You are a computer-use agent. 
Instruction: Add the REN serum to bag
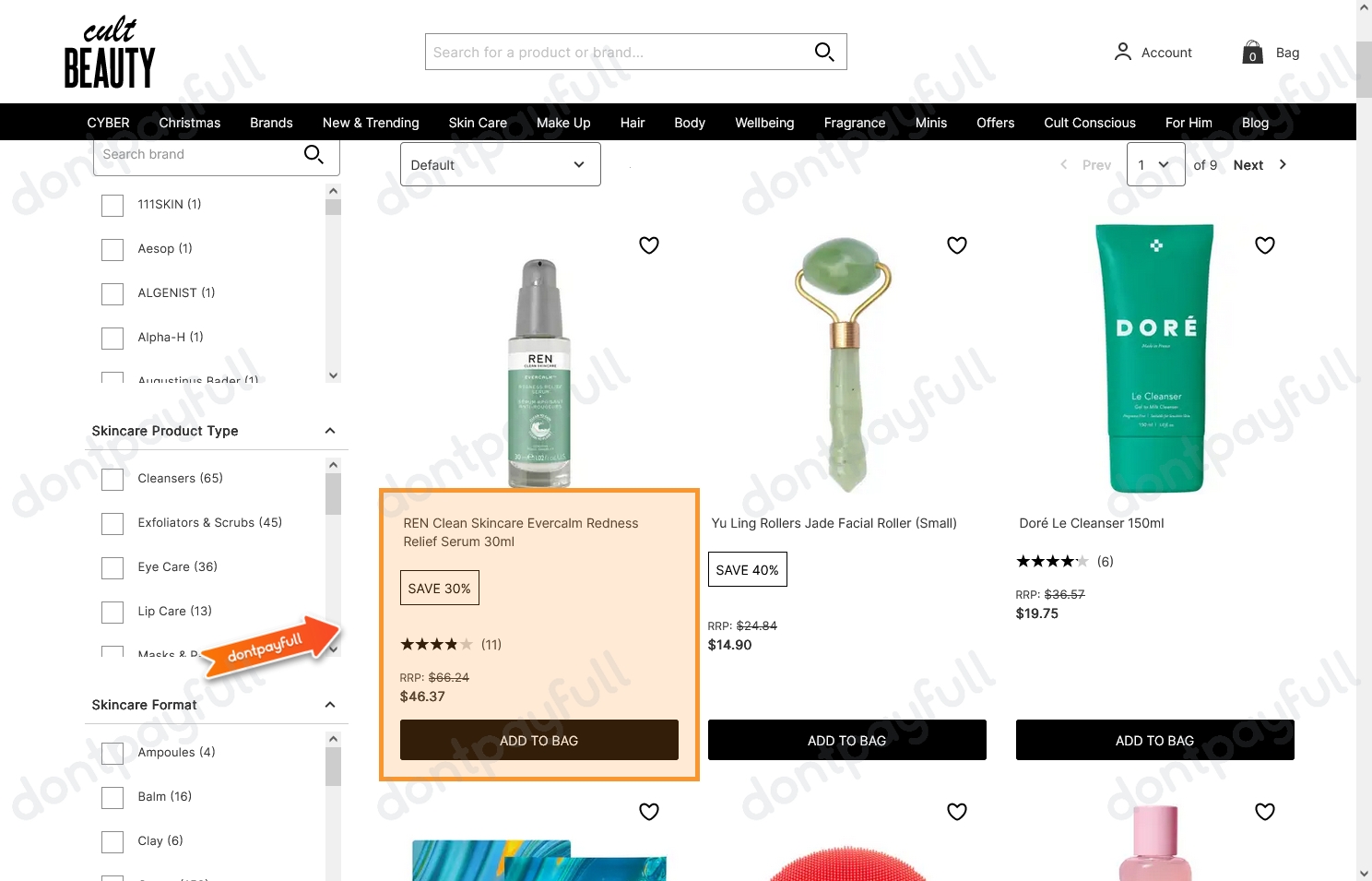(x=538, y=740)
